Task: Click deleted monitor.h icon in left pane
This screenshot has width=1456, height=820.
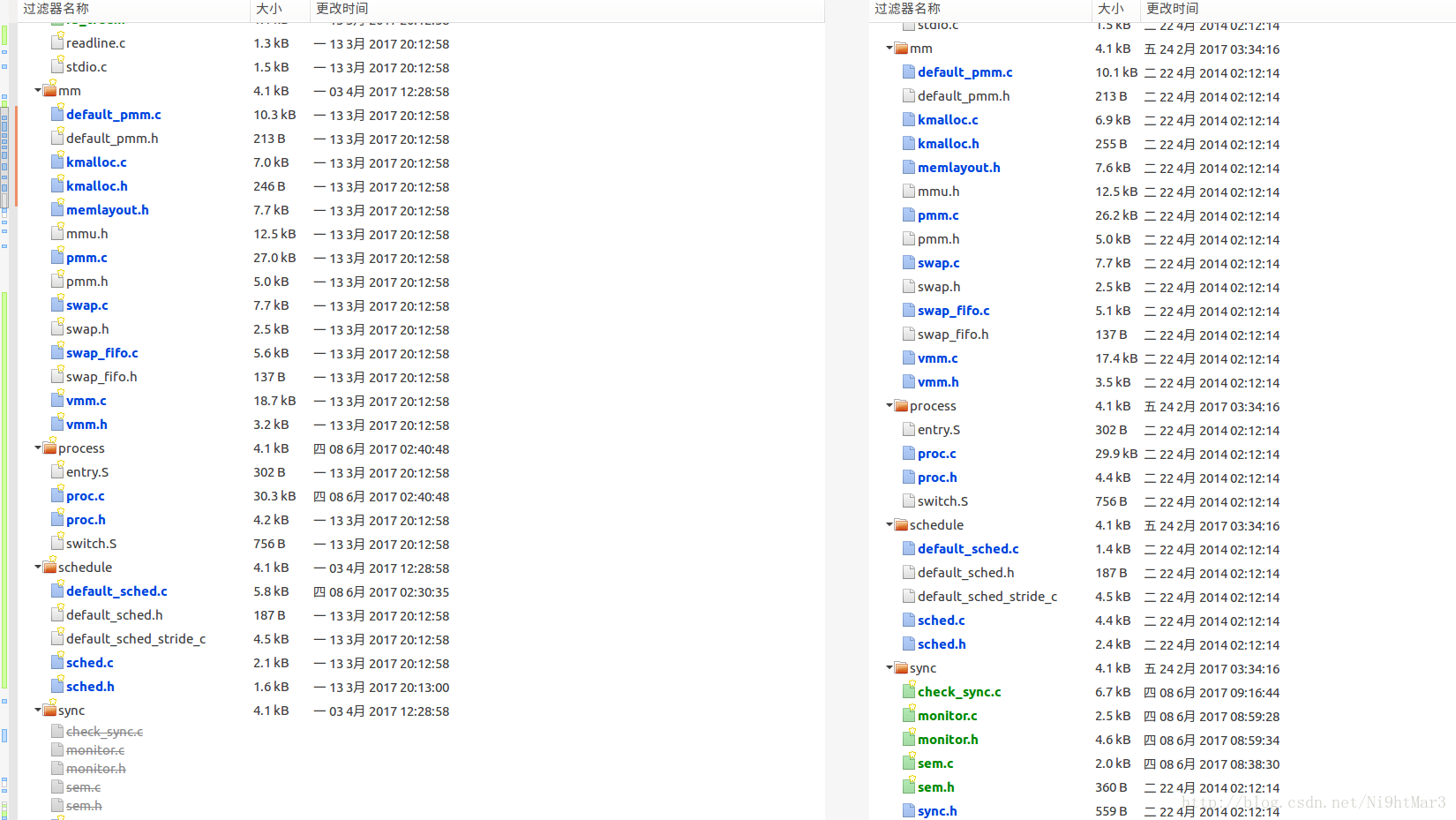Action: [57, 768]
